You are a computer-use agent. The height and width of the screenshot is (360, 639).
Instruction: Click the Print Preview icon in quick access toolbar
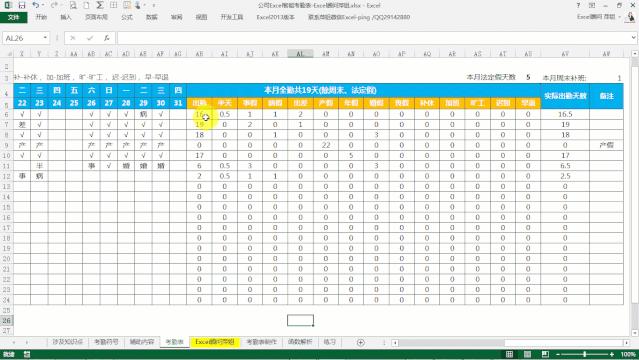[x=73, y=5]
